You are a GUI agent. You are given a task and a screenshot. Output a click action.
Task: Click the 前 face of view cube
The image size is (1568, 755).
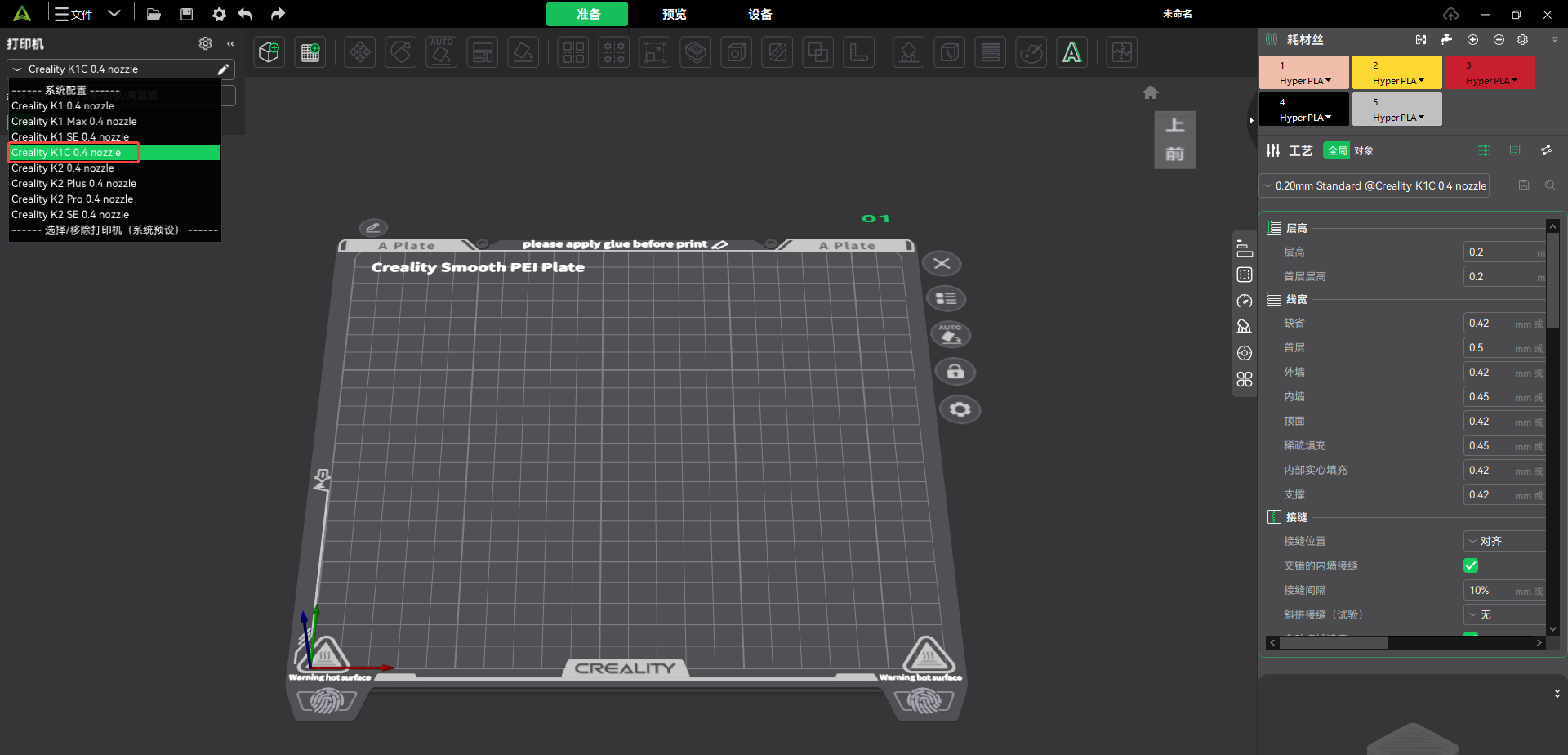(x=1175, y=154)
